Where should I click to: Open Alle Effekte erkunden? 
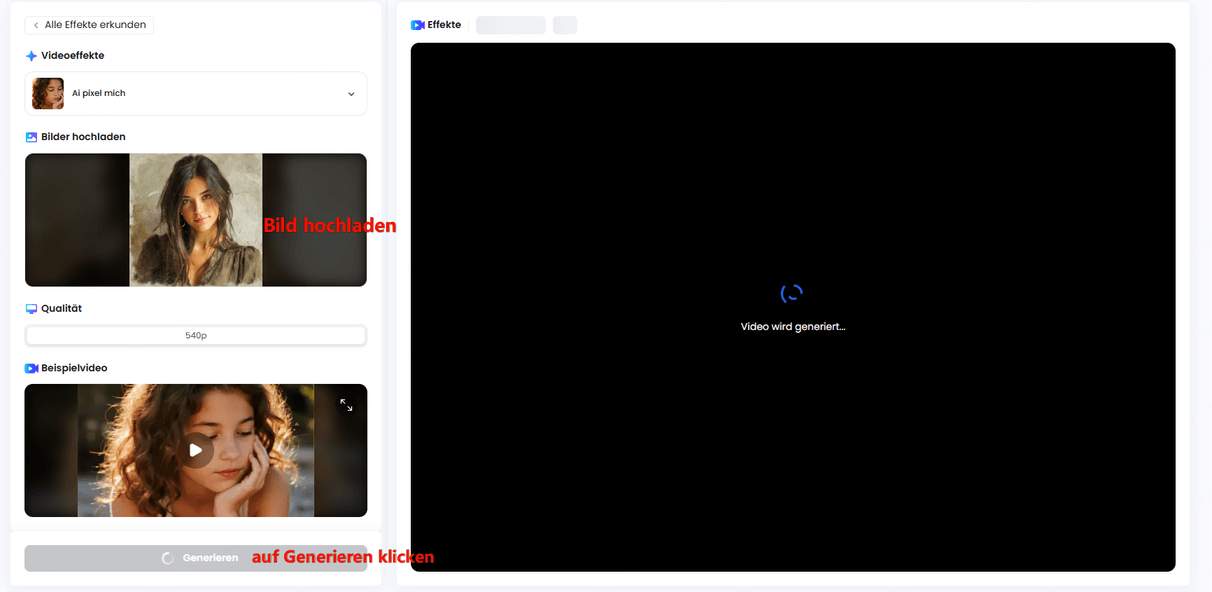(x=94, y=25)
